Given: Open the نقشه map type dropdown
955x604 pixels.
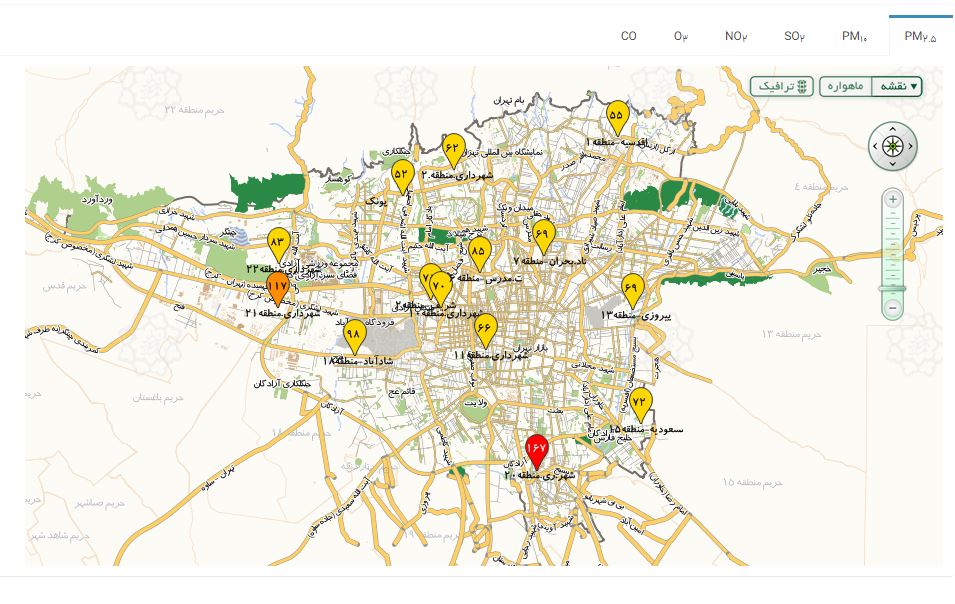Looking at the screenshot, I should [897, 86].
